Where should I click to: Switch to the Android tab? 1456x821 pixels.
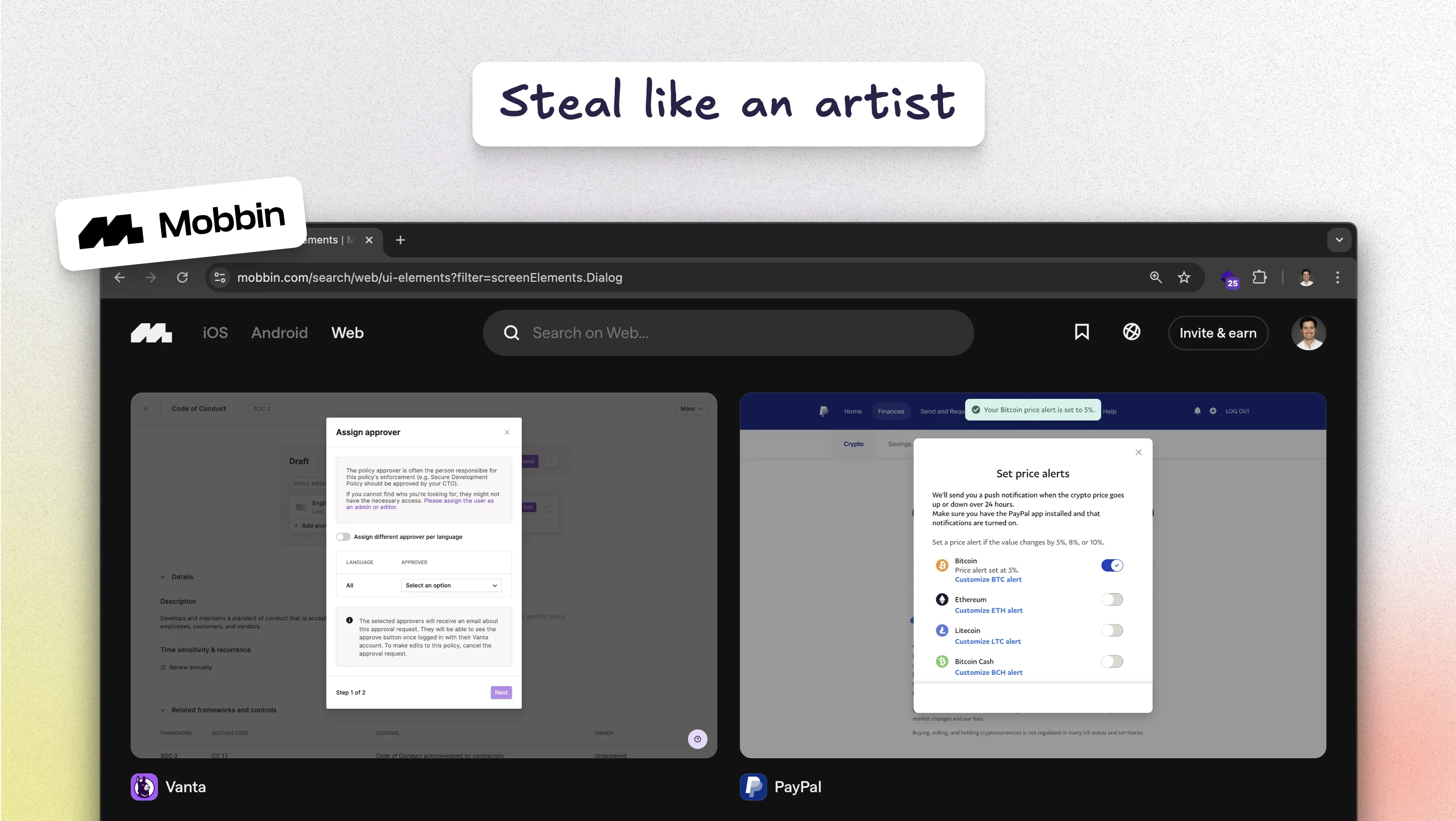point(280,333)
